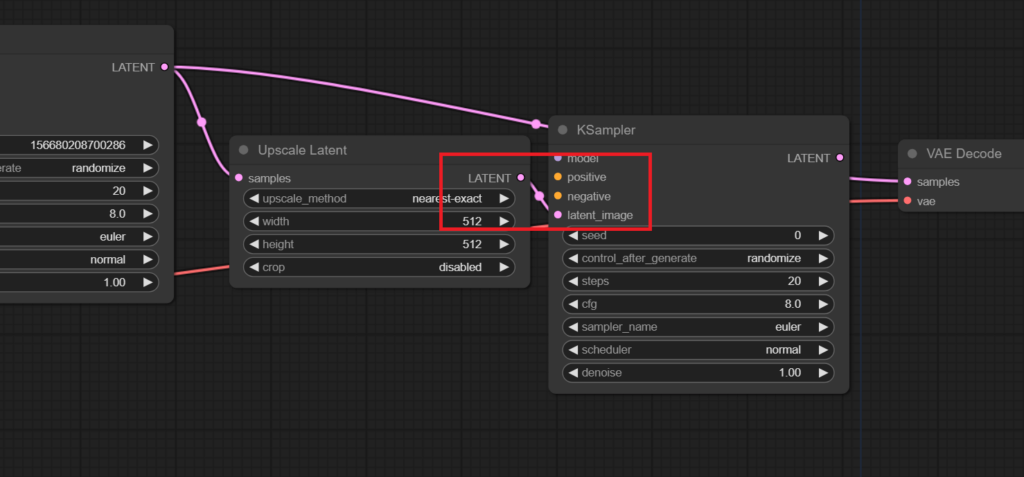Click the vae input socket on VAE Decode

coord(907,201)
